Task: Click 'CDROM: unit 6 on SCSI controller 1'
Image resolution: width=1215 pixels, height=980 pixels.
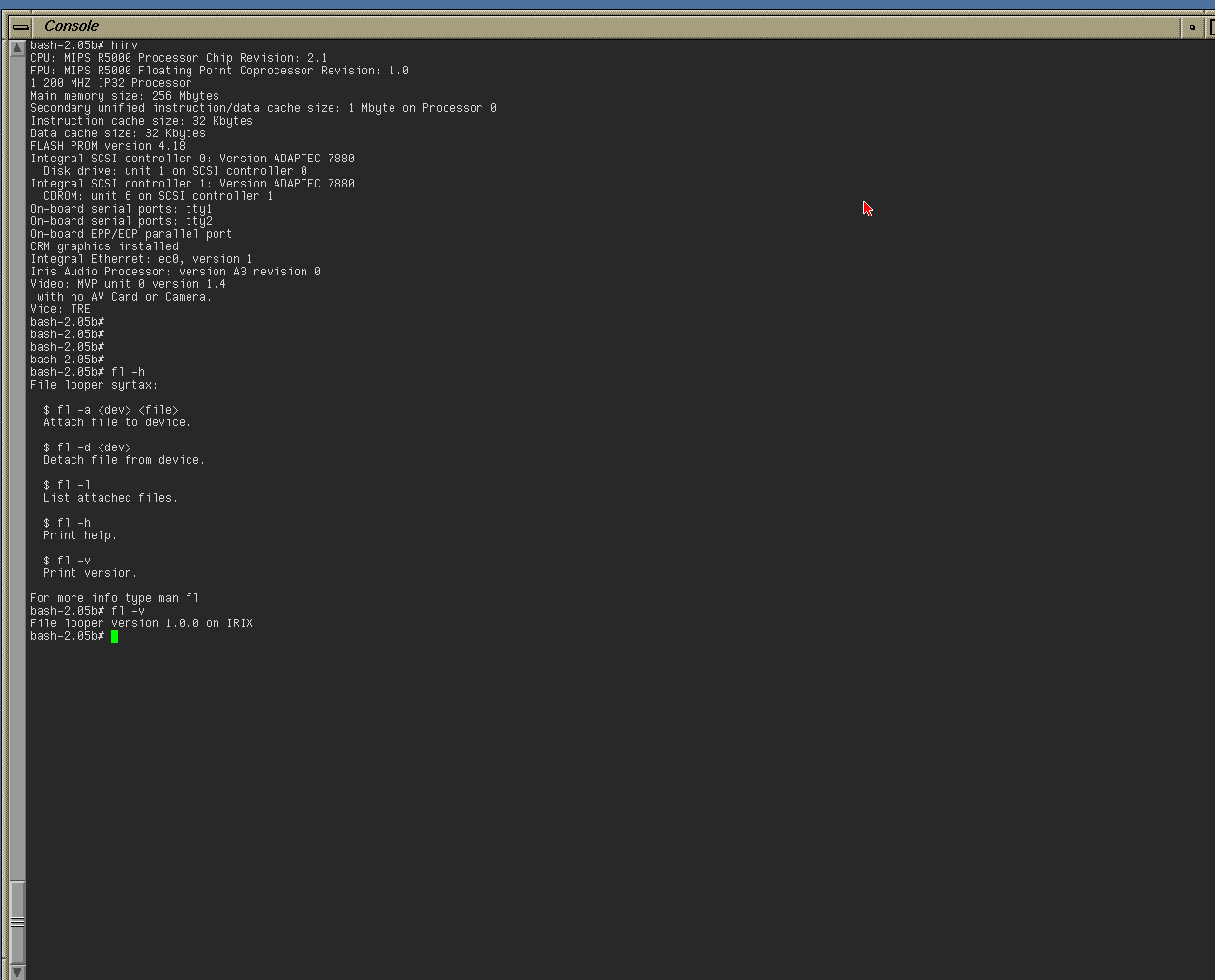Action: (x=159, y=196)
